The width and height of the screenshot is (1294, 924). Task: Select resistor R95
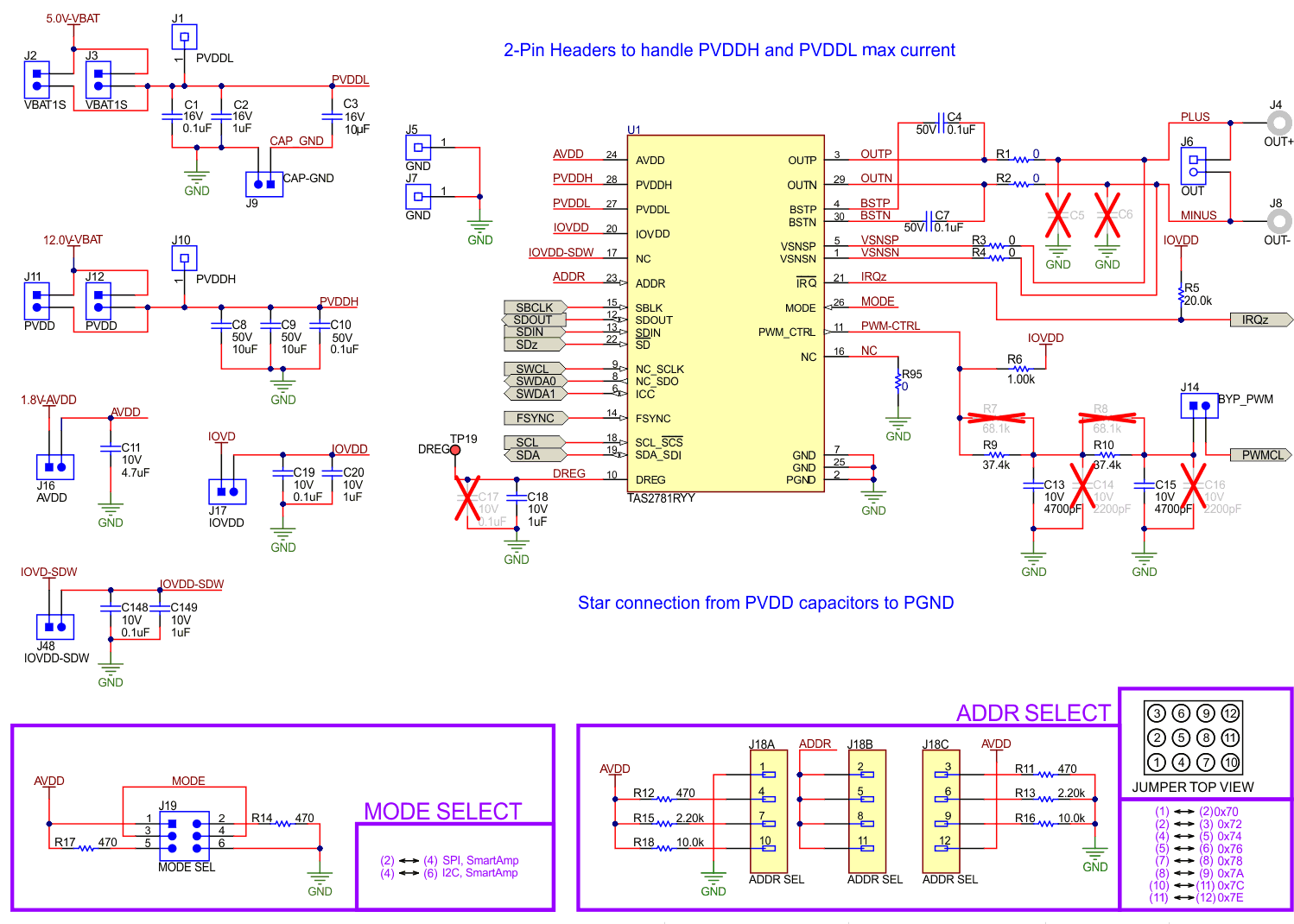(898, 381)
